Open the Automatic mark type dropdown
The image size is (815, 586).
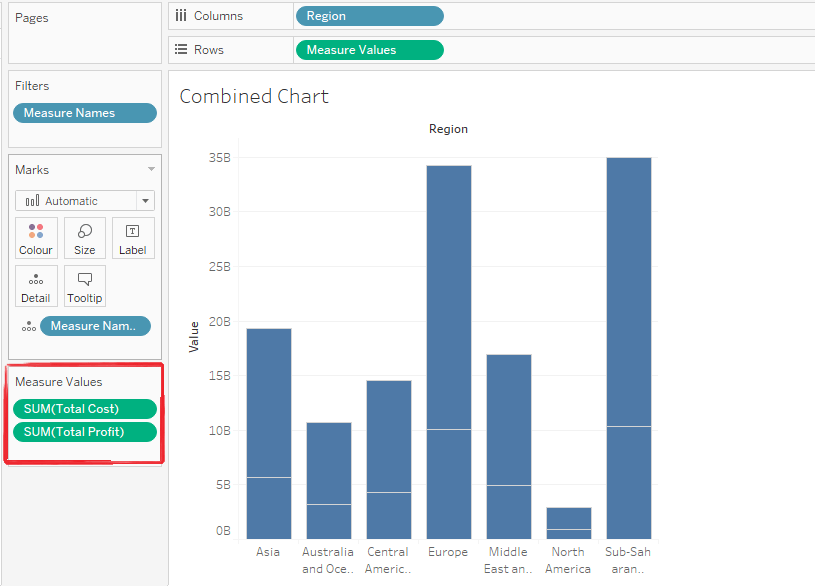[85, 201]
